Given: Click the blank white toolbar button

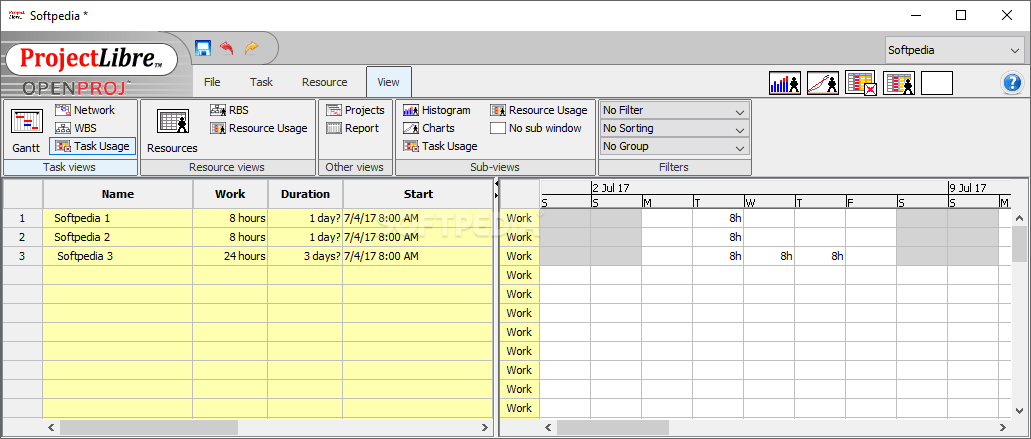Looking at the screenshot, I should click(x=936, y=83).
